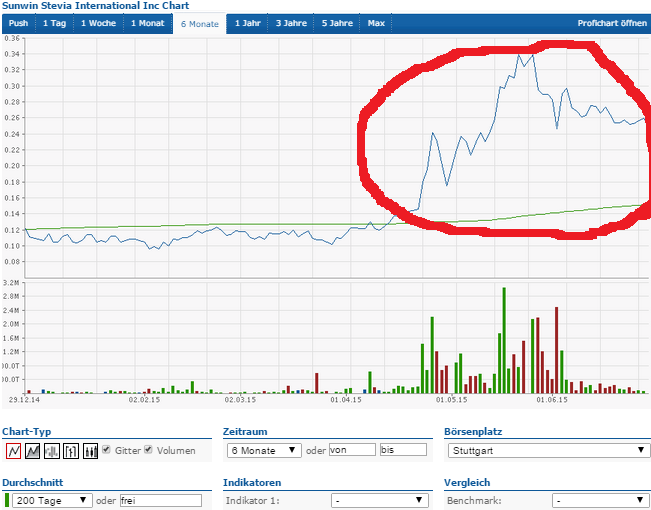Viewport: 651px width, 510px height.
Task: Click the 01.04.15 date label
Action: (x=346, y=400)
